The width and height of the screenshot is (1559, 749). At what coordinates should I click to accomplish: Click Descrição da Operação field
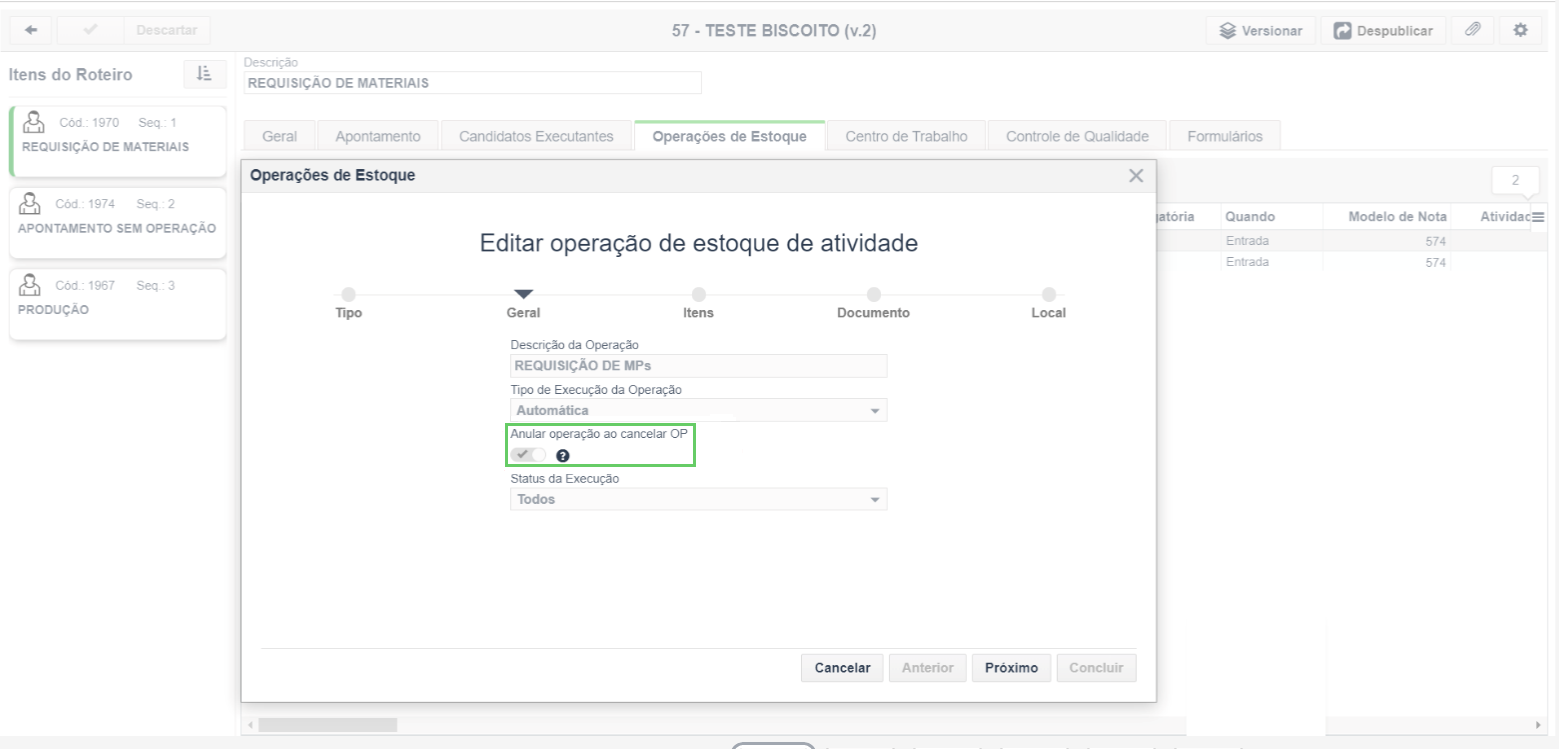point(698,366)
